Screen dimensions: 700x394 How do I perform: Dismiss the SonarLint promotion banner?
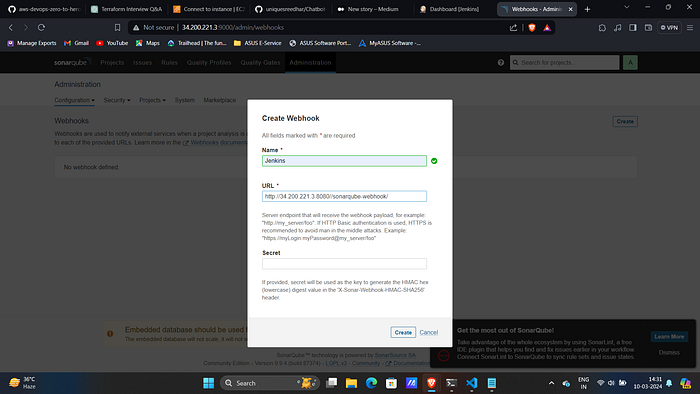[669, 353]
